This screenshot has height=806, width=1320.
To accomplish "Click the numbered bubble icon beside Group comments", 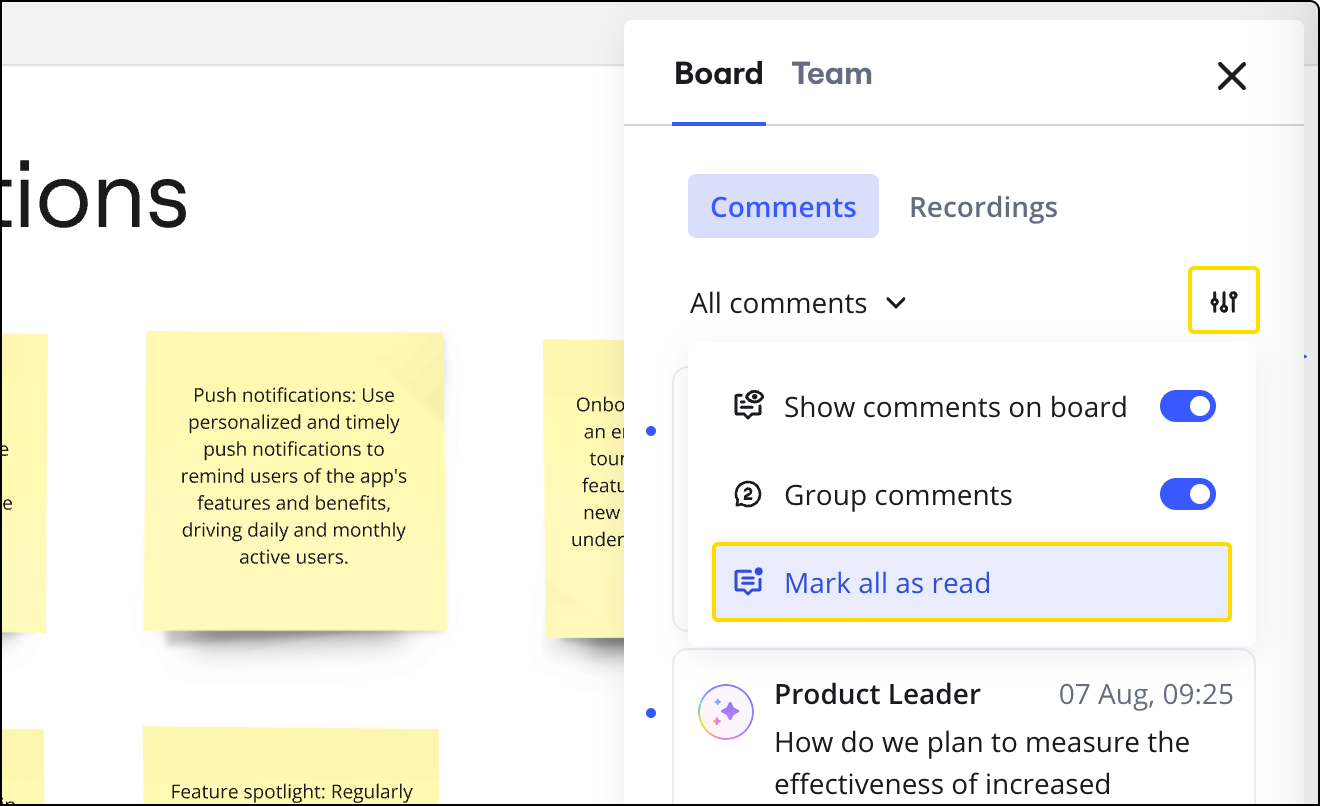I will point(748,495).
